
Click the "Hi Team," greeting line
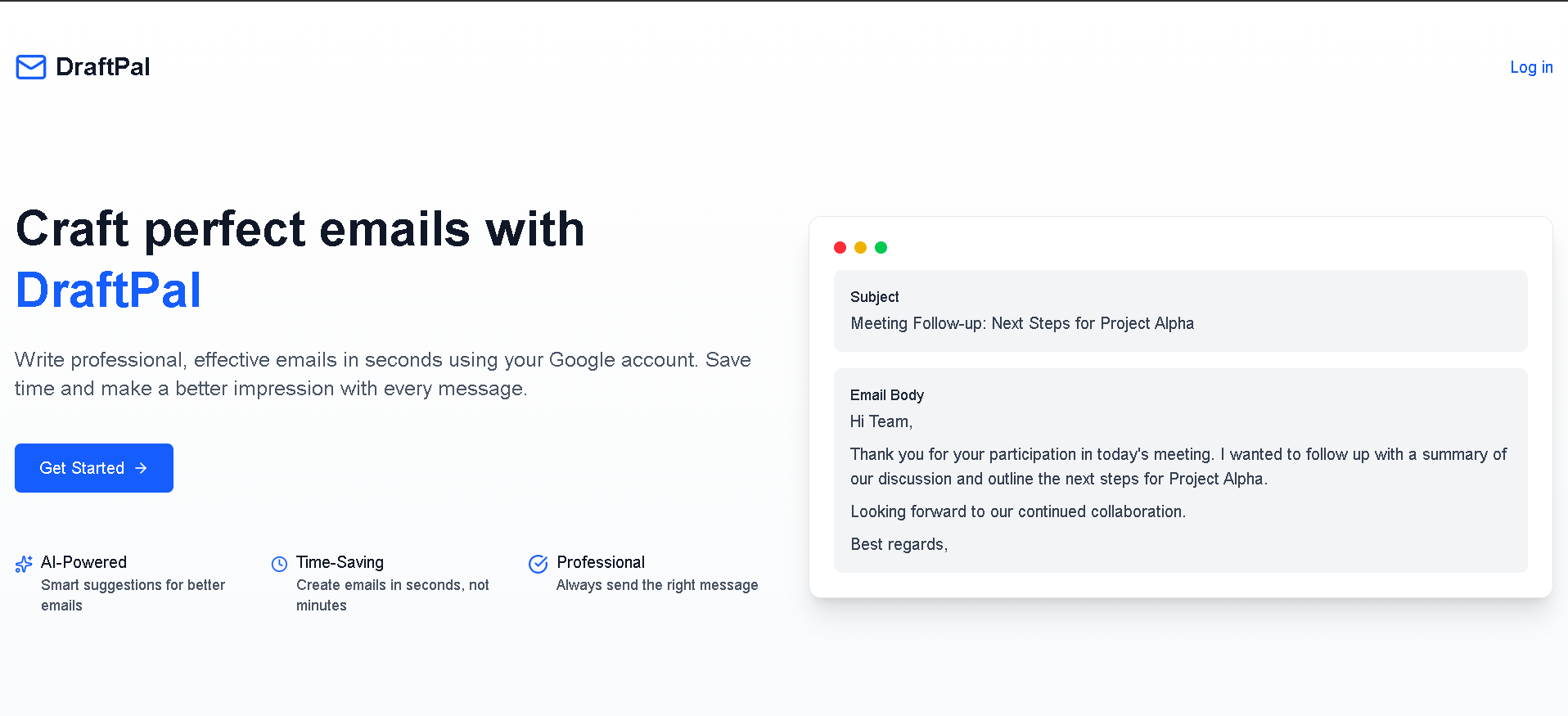click(x=881, y=421)
